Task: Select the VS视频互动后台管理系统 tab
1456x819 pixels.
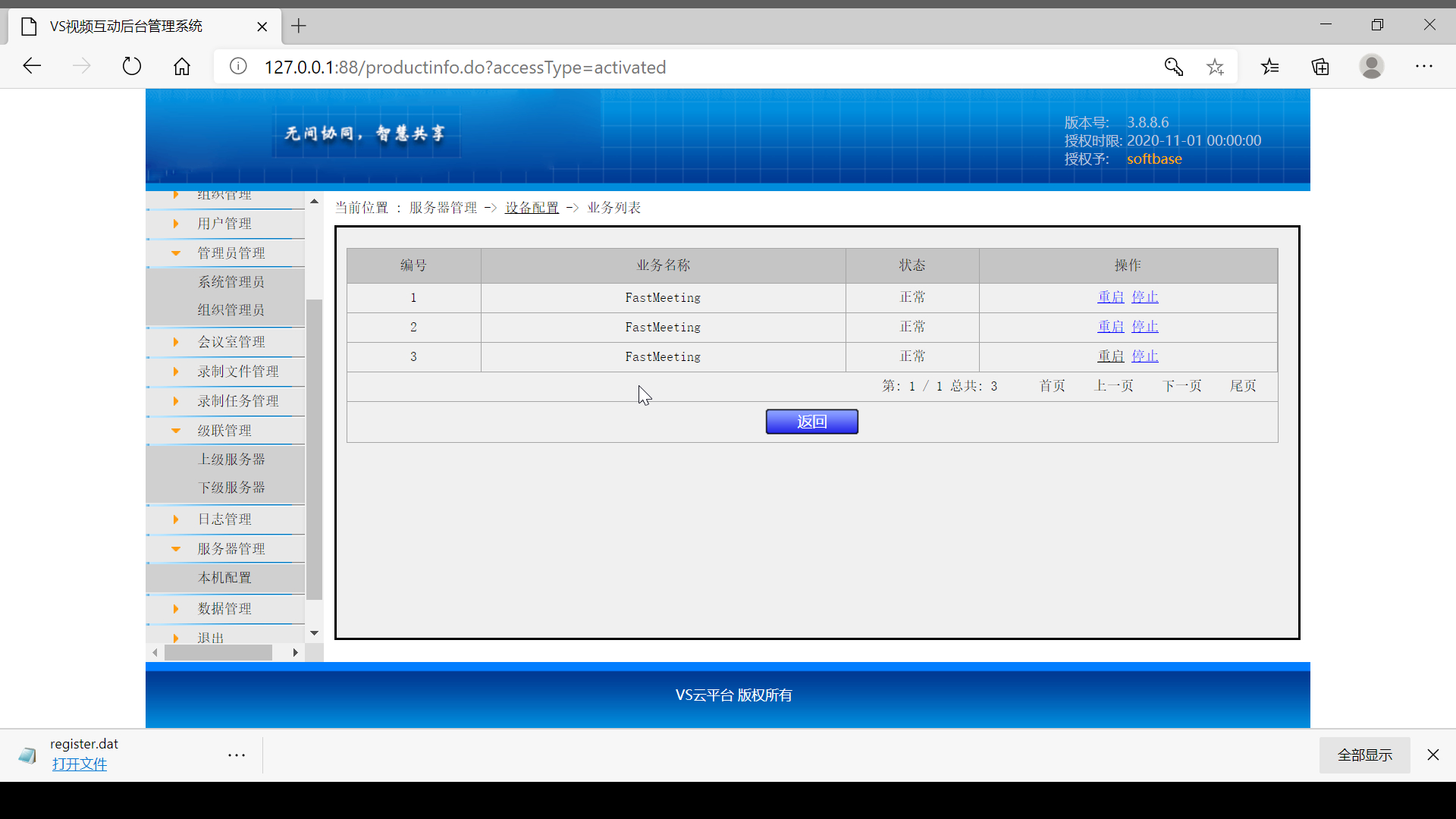Action: [144, 27]
